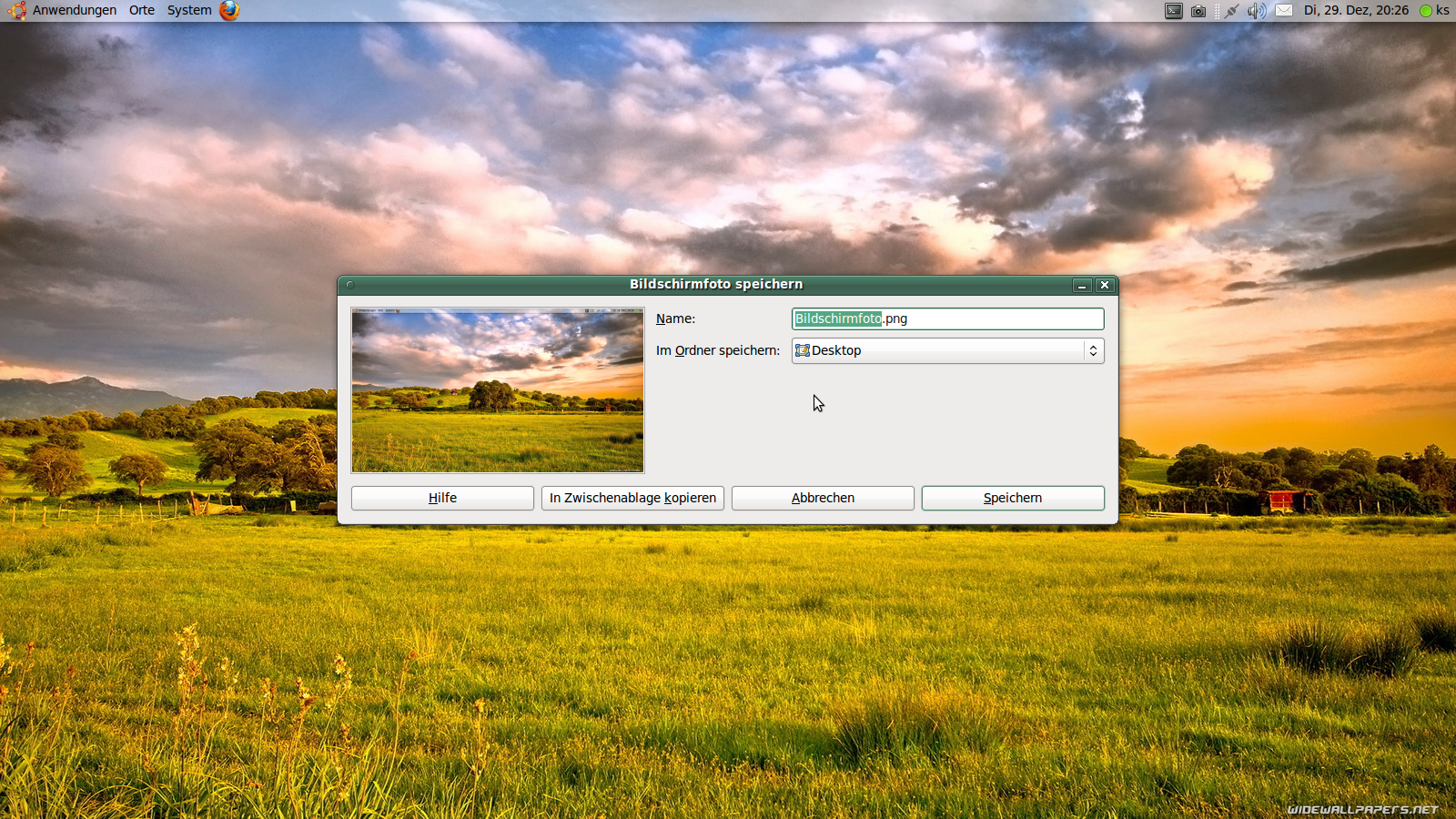Open the Orte menu
The image size is (1456, 819).
click(142, 11)
